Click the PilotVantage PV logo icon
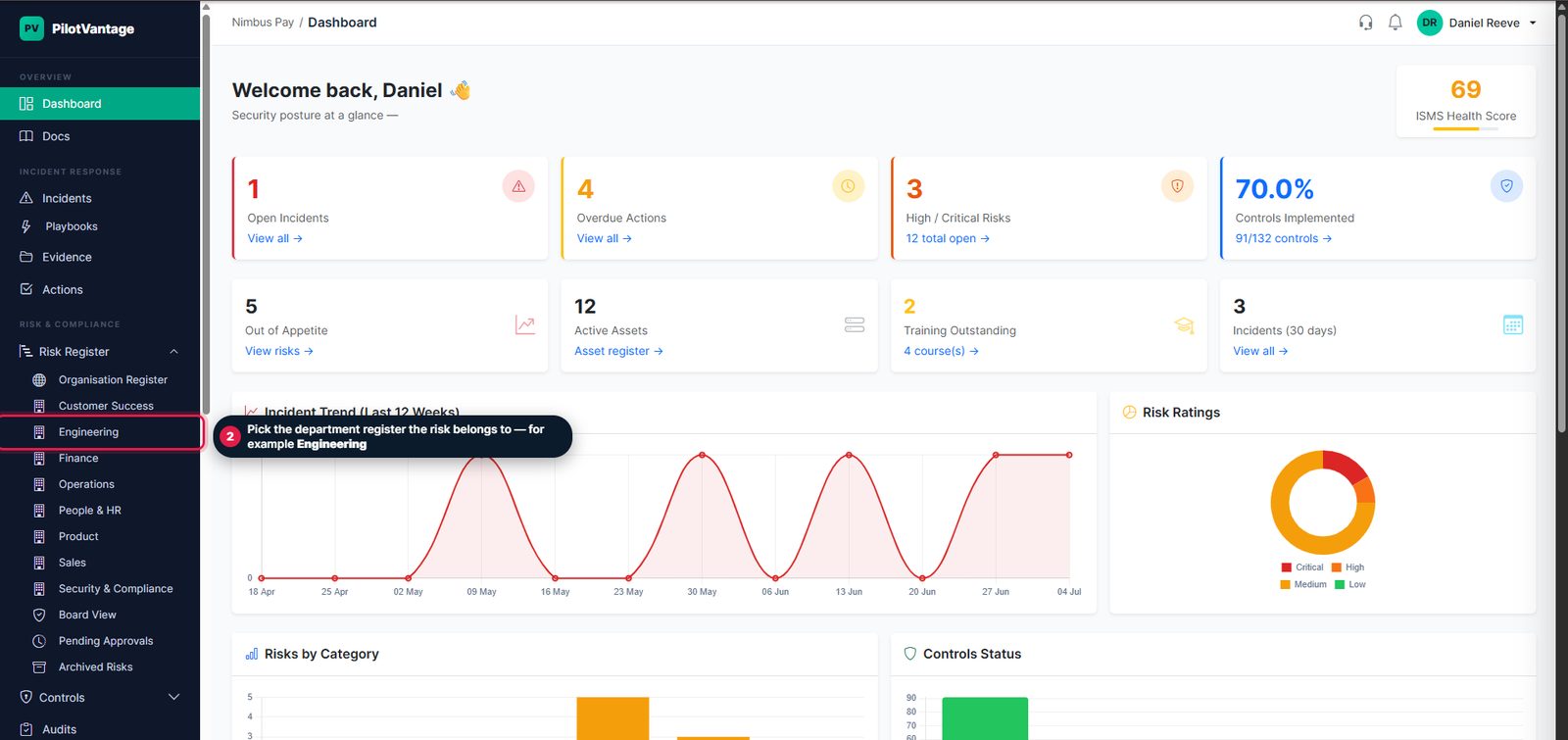1568x740 pixels. (x=31, y=28)
